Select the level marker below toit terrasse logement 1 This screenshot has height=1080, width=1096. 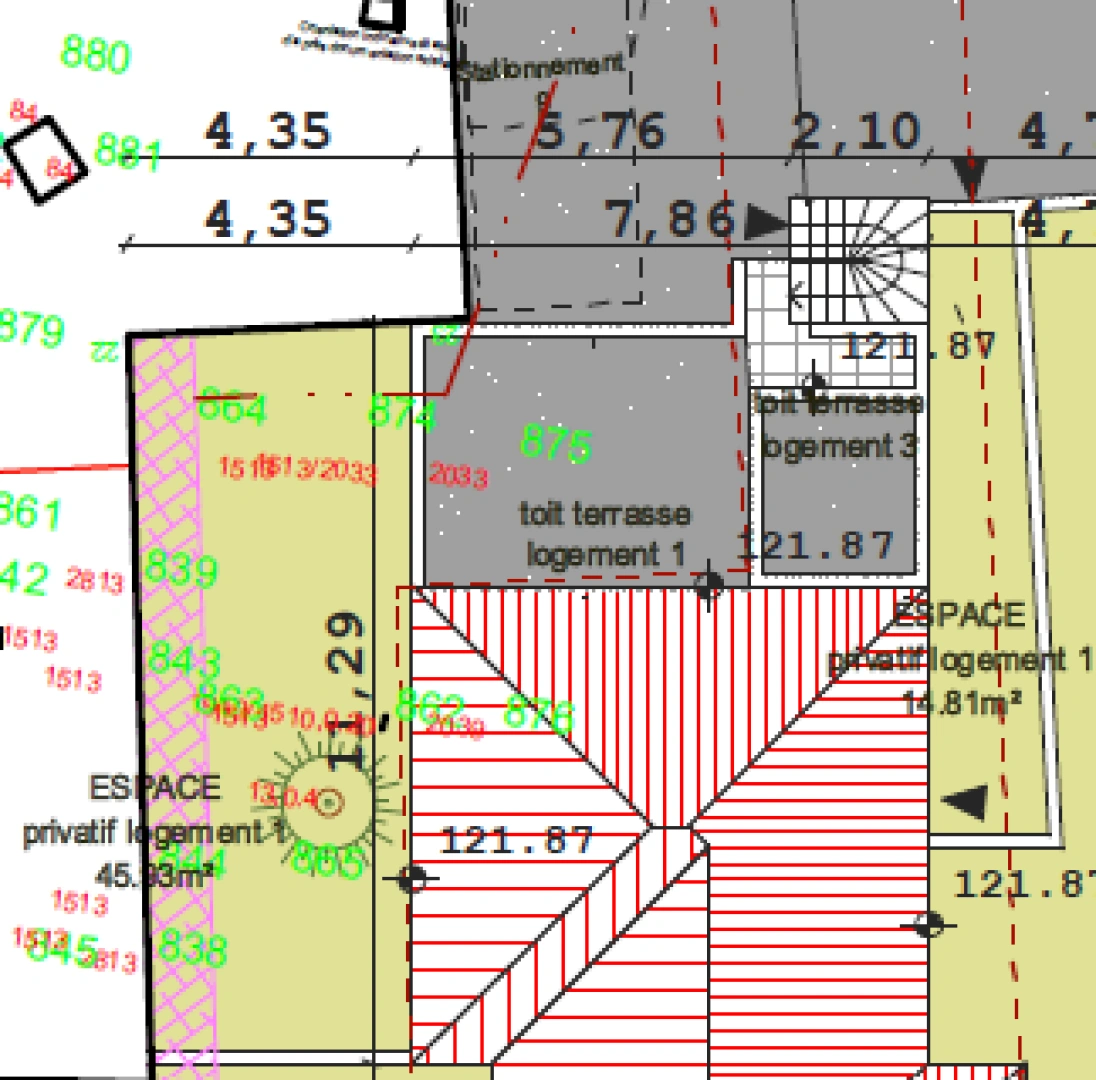pyautogui.click(x=709, y=585)
